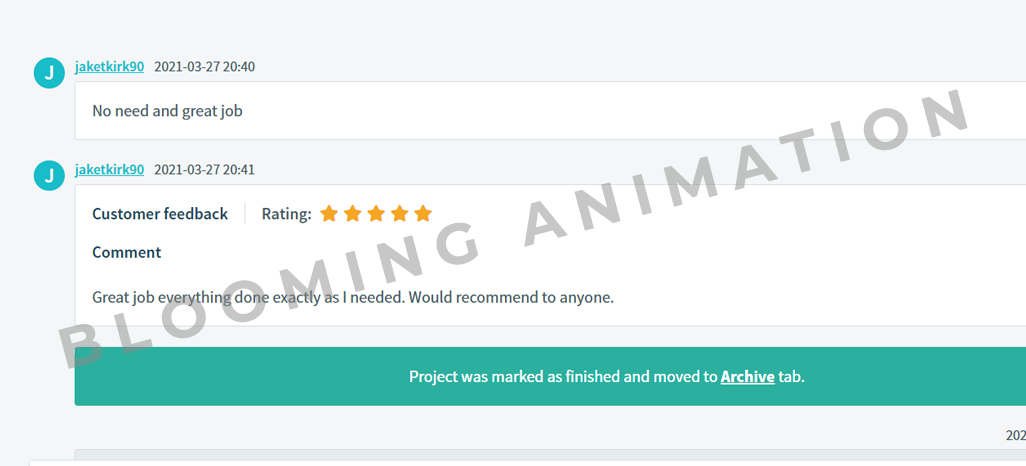The width and height of the screenshot is (1026, 466).
Task: Click the 2021-03-27 20:40 timestamp
Action: 204,67
